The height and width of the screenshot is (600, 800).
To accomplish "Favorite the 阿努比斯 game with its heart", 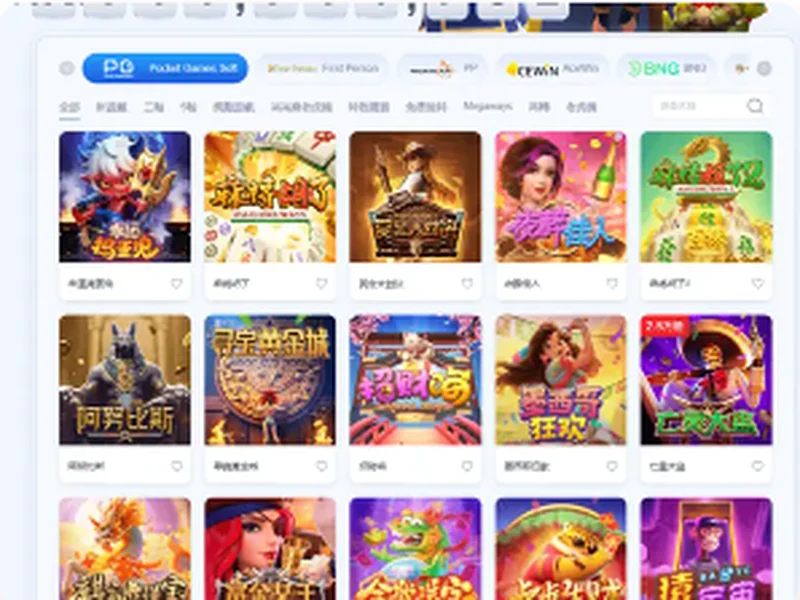I will (177, 466).
